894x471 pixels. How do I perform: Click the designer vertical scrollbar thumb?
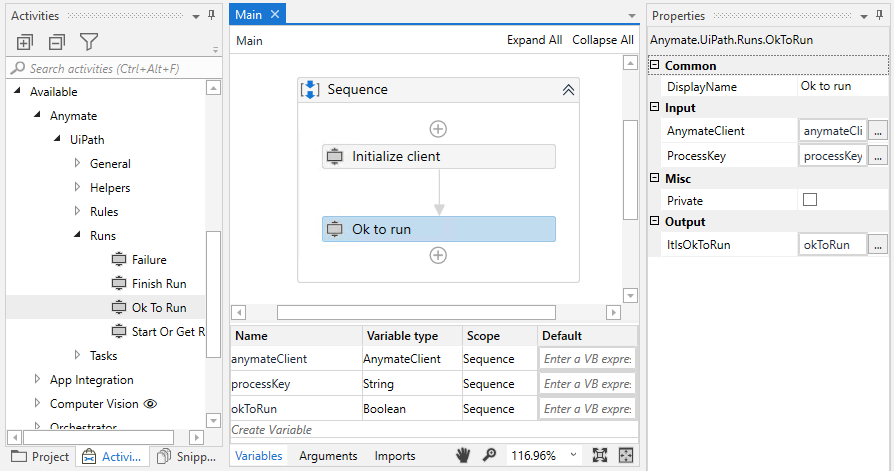[x=630, y=170]
